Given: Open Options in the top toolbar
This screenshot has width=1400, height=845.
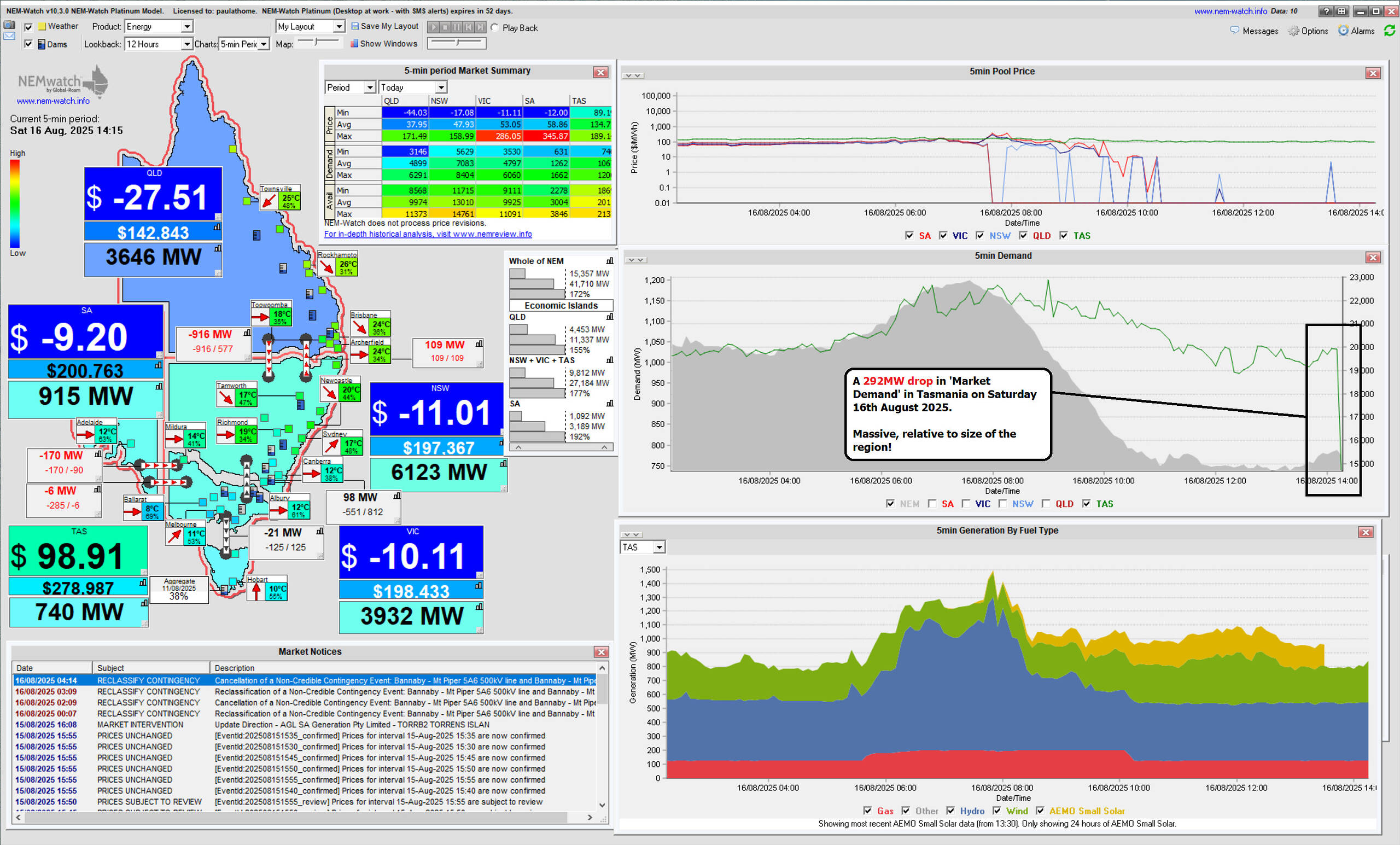Looking at the screenshot, I should coord(1308,31).
